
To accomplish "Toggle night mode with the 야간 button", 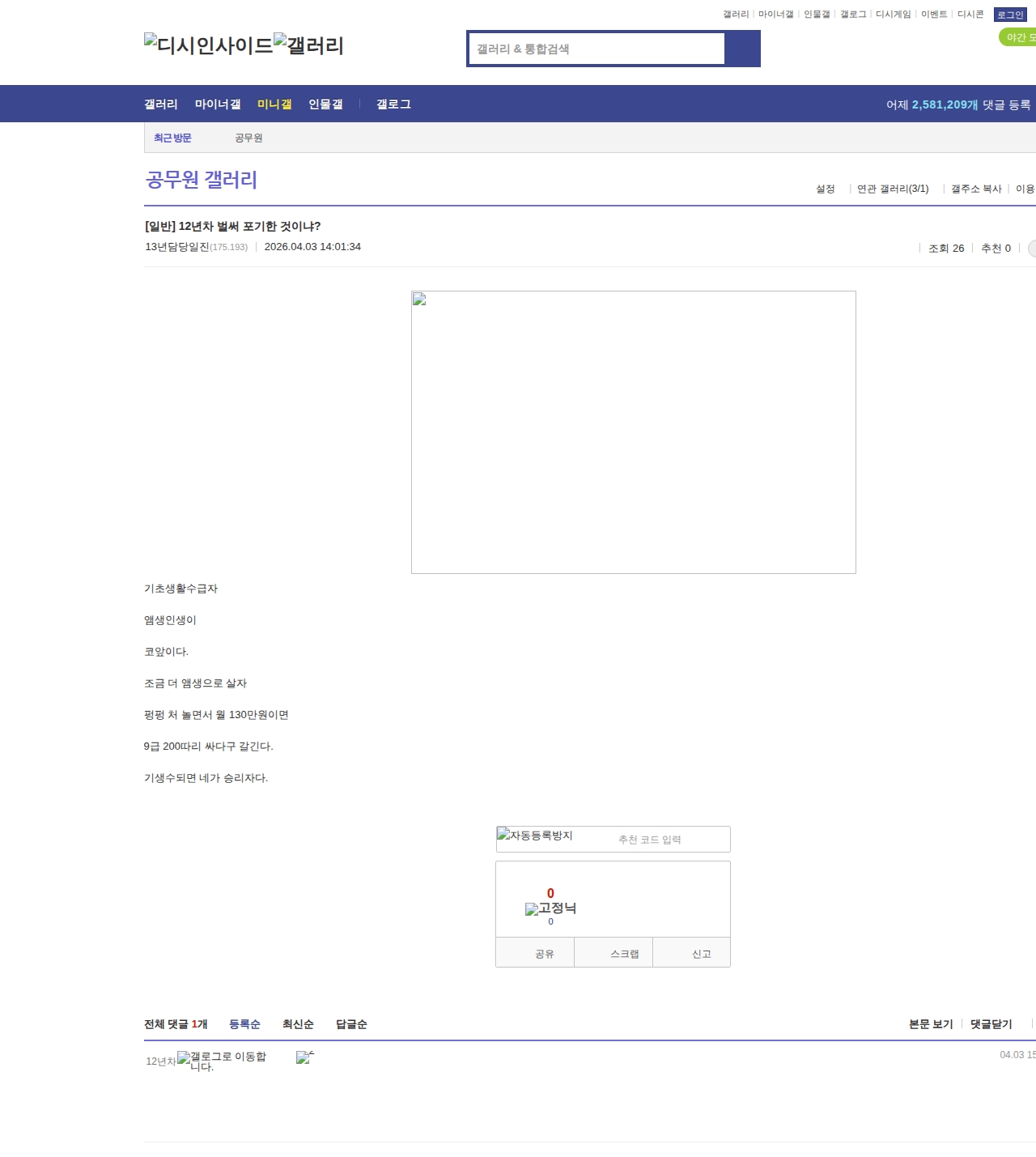I will point(1018,37).
